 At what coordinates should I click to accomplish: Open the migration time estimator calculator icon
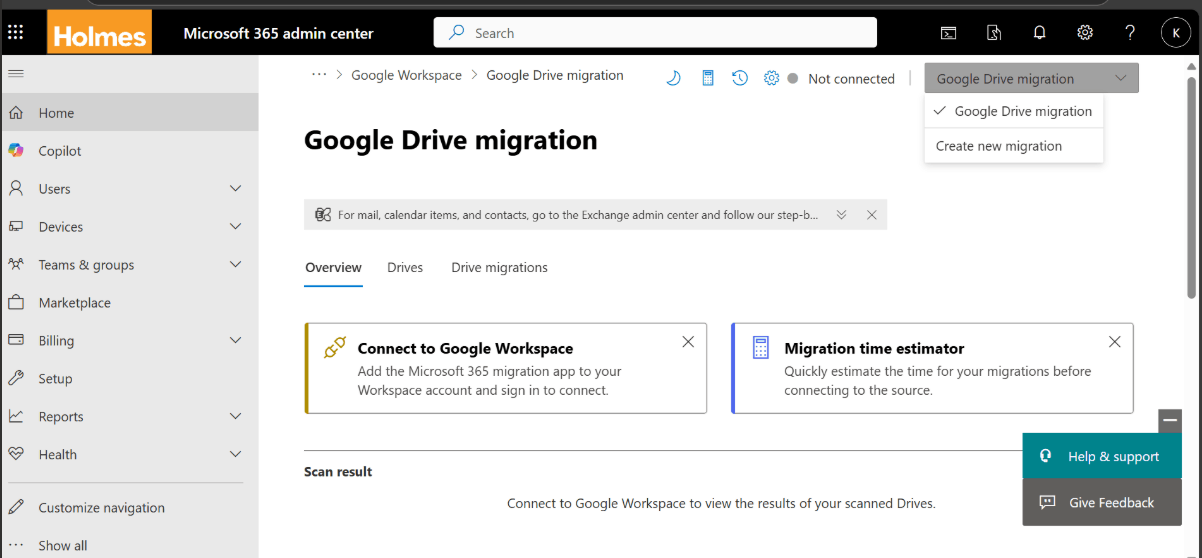pos(707,78)
